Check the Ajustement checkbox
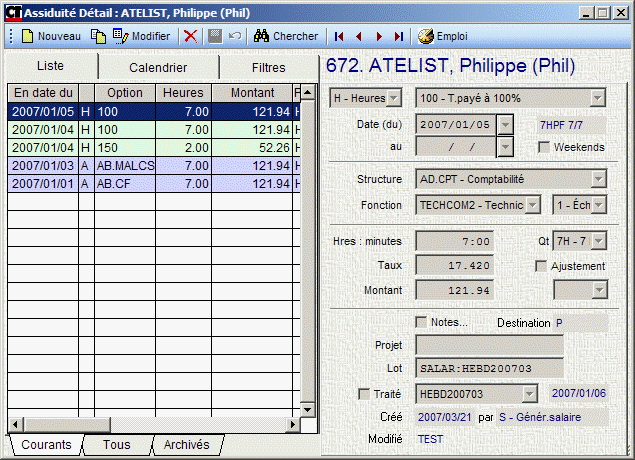The image size is (635, 460). 541,266
